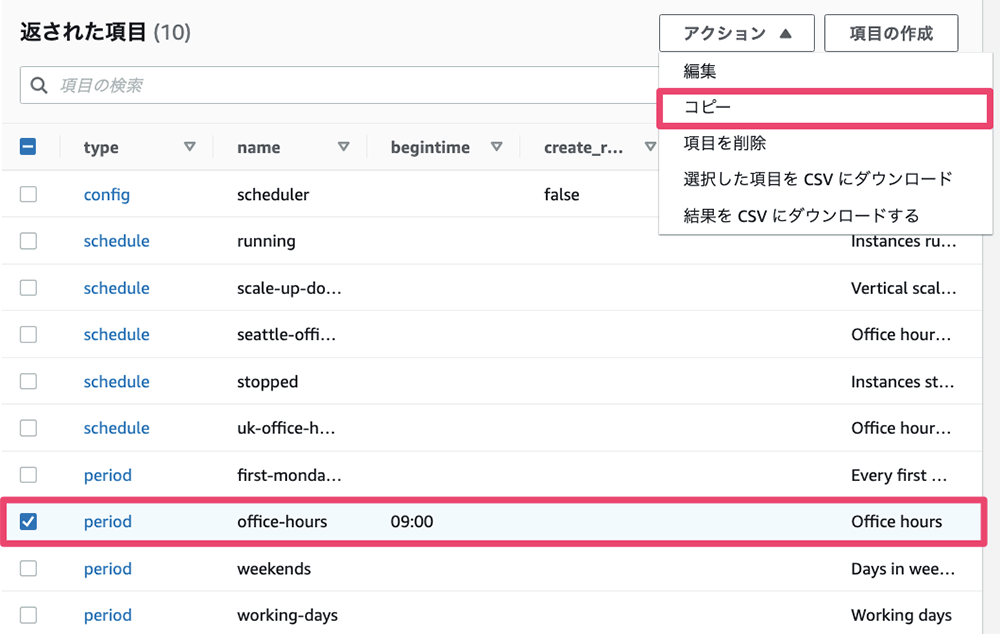The width and height of the screenshot is (1000, 634).
Task: Click the search magnifier icon
Action: (40, 86)
